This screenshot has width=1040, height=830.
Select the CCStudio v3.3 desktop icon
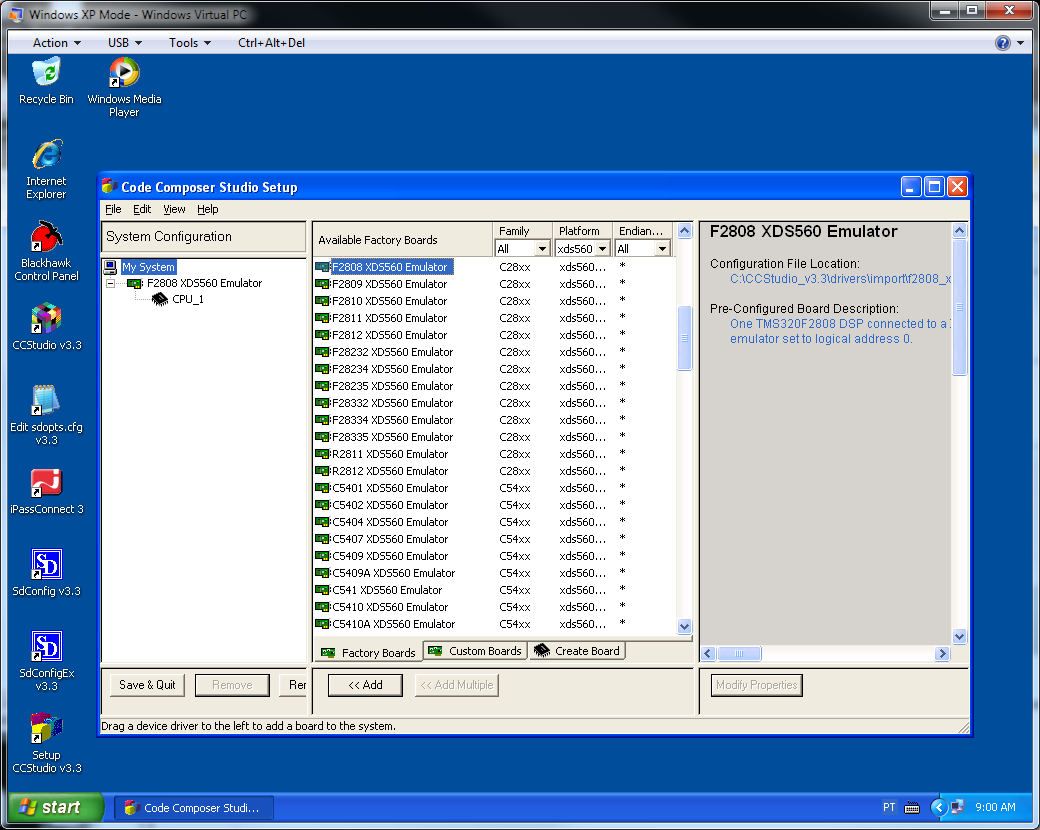click(x=46, y=326)
